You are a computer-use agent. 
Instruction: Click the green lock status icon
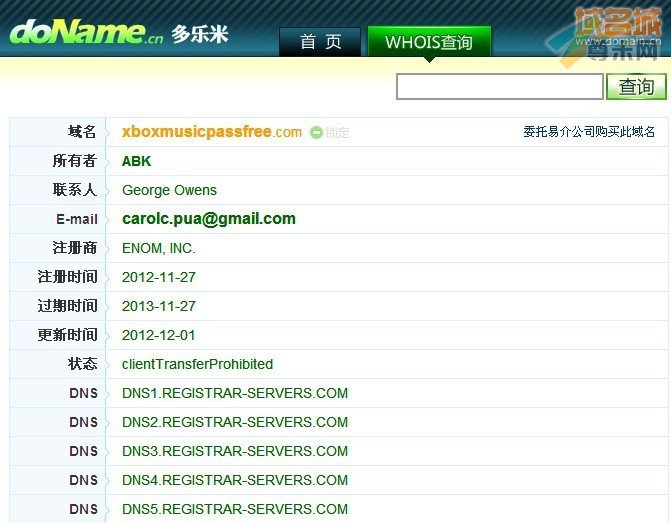point(316,133)
